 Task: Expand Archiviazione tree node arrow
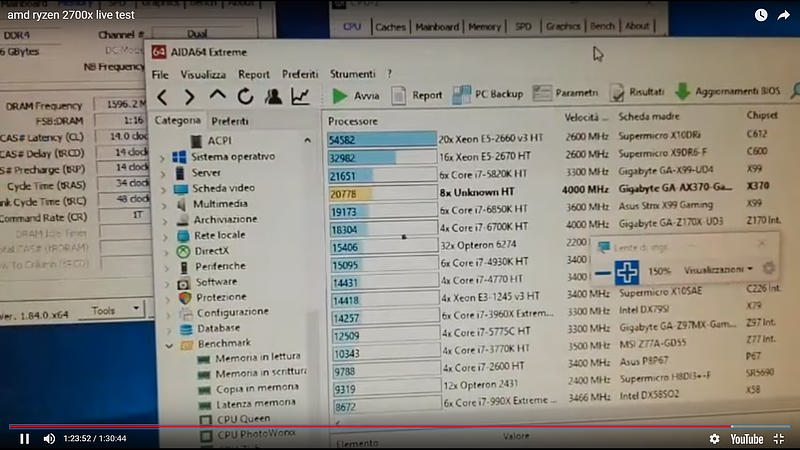click(x=165, y=221)
